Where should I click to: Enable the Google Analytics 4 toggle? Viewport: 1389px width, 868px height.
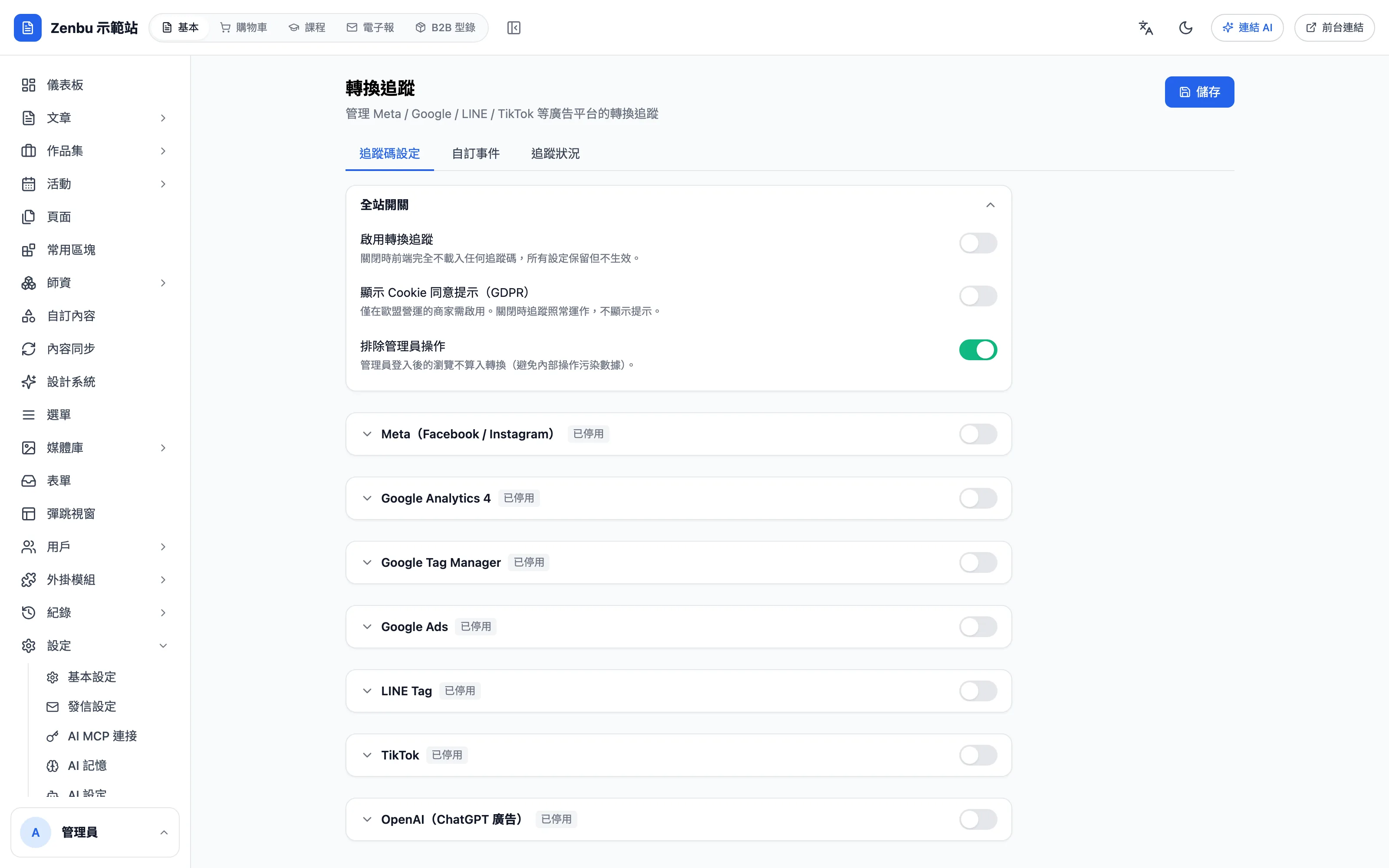978,498
